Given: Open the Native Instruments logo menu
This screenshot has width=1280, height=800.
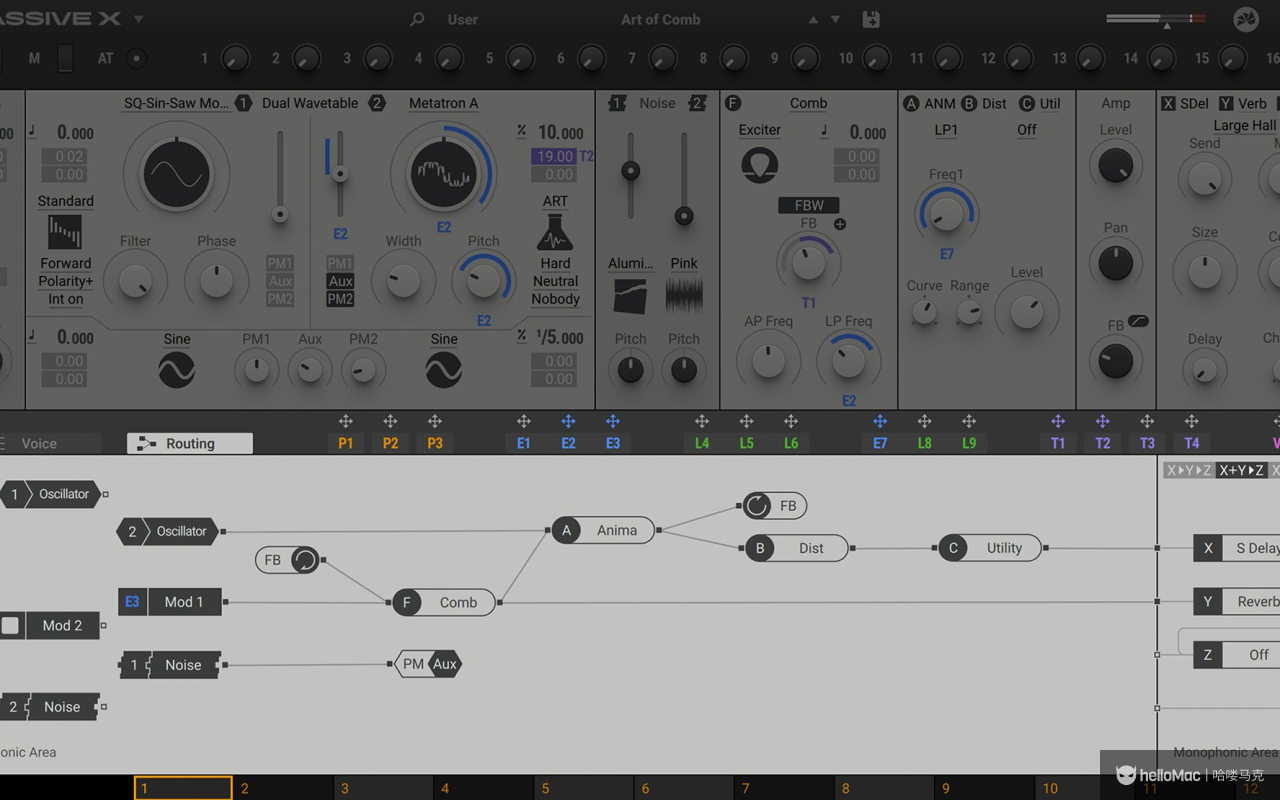Looking at the screenshot, I should point(1246,19).
